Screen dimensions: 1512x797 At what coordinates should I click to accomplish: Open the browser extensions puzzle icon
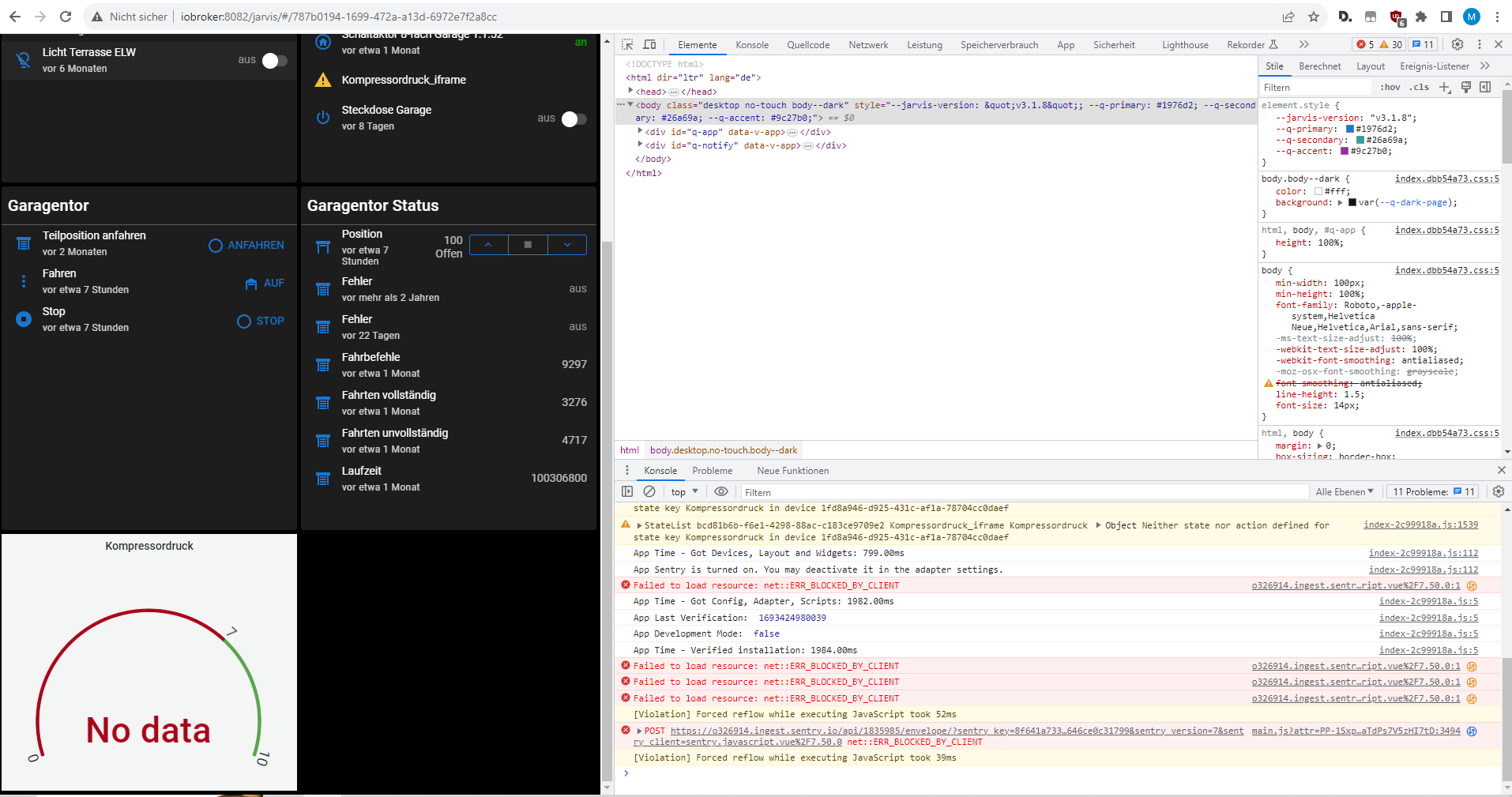tap(1421, 17)
